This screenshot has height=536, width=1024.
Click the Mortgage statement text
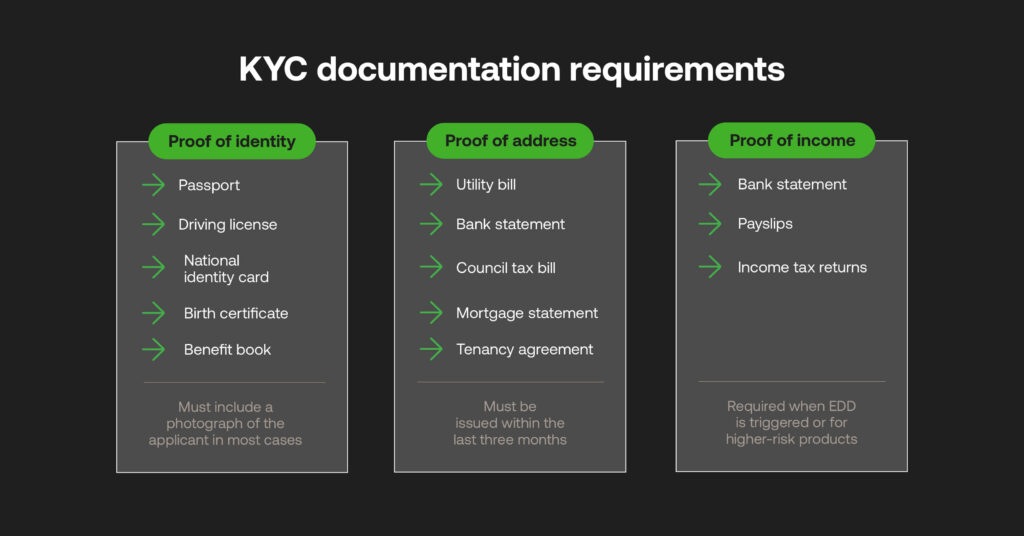527,313
